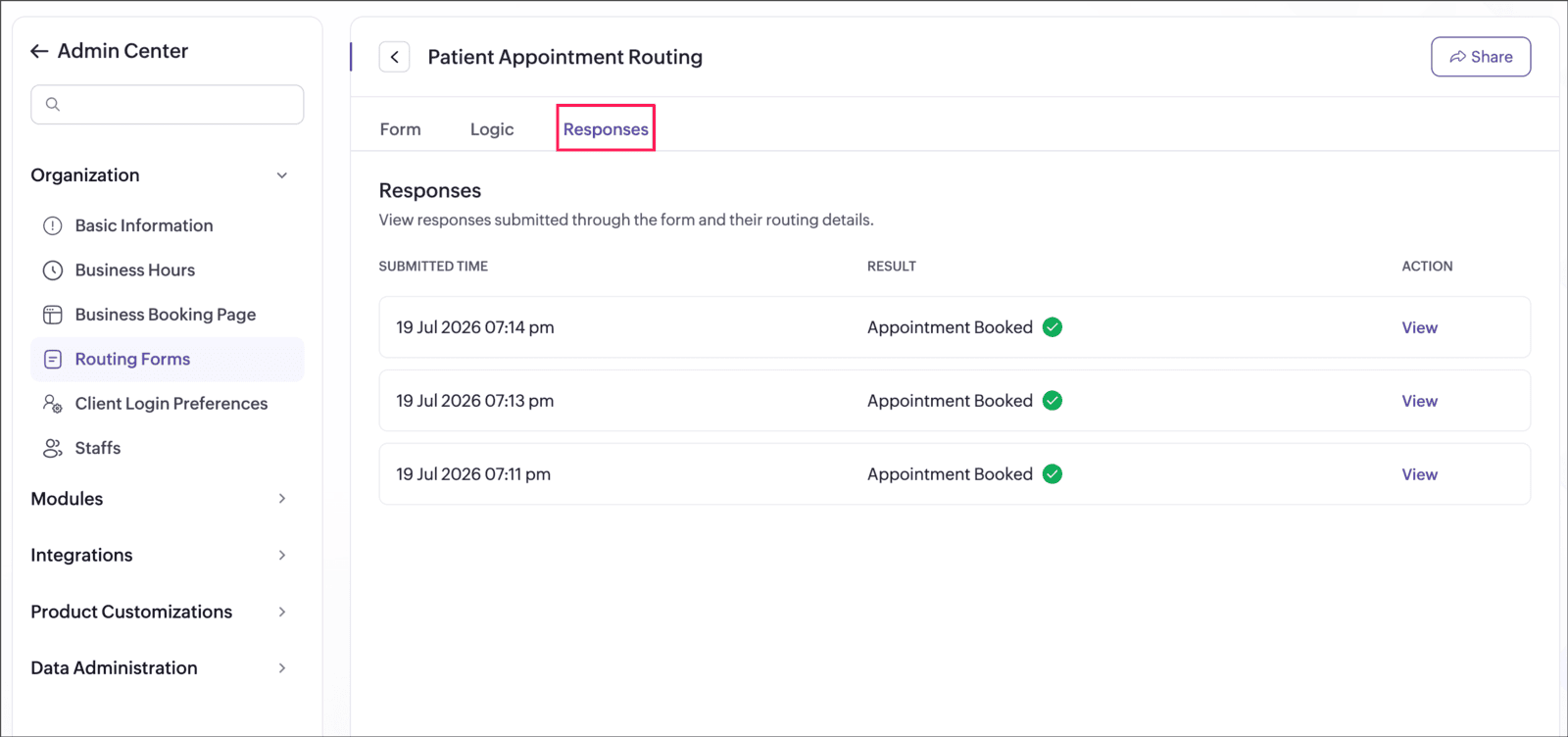View the 07:13 pm response
Image resolution: width=1568 pixels, height=737 pixels.
click(x=1419, y=401)
